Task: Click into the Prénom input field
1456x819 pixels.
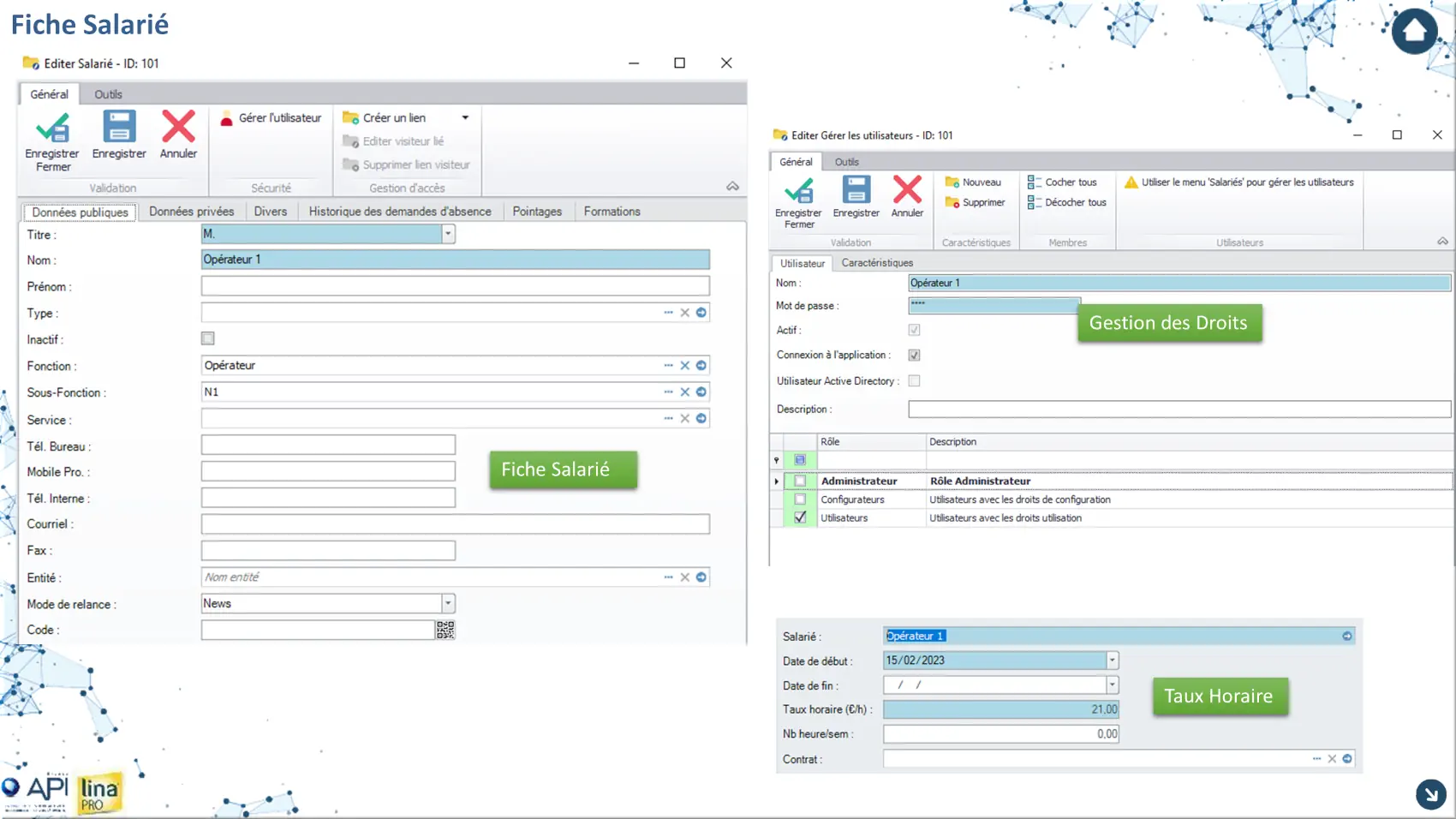Action: [455, 286]
